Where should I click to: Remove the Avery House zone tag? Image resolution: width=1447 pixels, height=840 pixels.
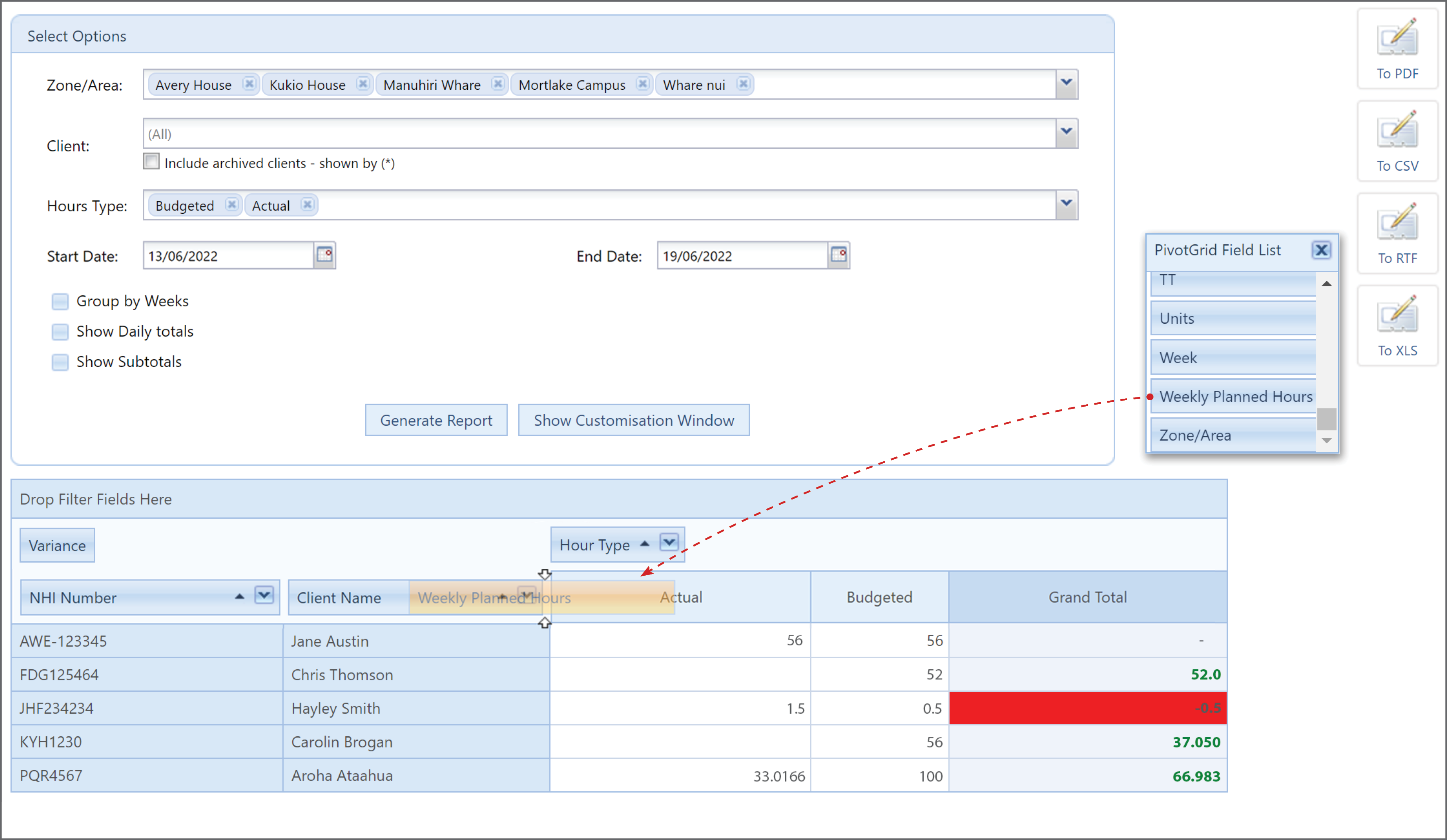(249, 85)
